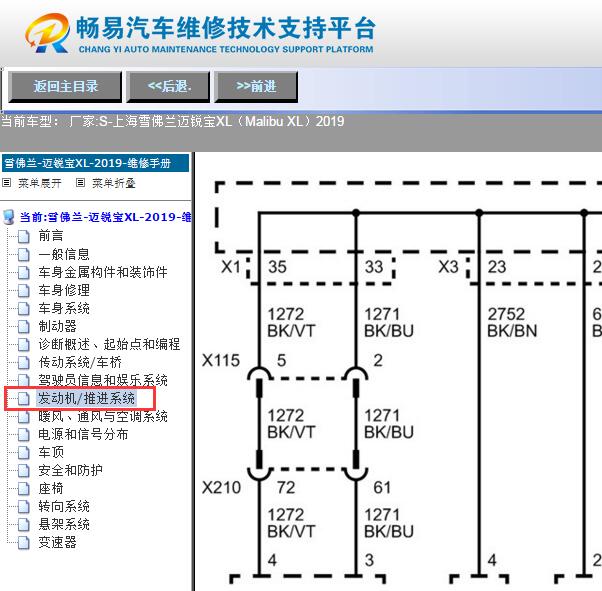Image resolution: width=602 pixels, height=591 pixels.
Task: Click page icon beside 安全和防护
Action: [24, 471]
